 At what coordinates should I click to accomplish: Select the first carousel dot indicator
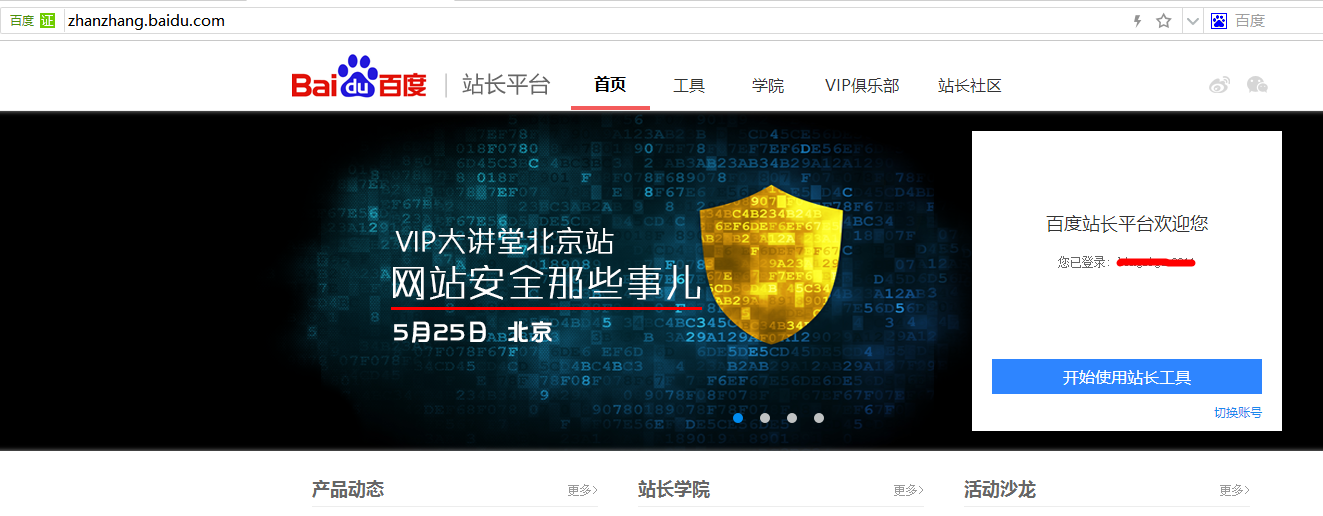click(738, 418)
